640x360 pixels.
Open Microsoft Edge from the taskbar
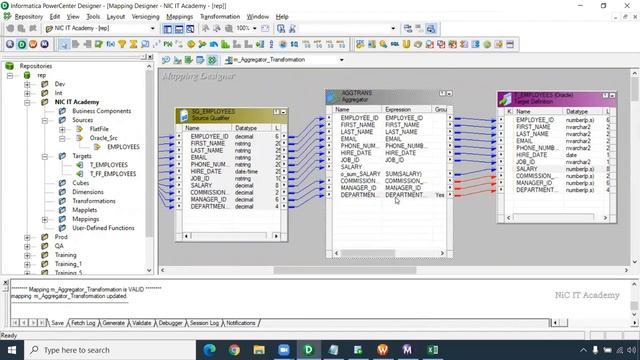209,350
